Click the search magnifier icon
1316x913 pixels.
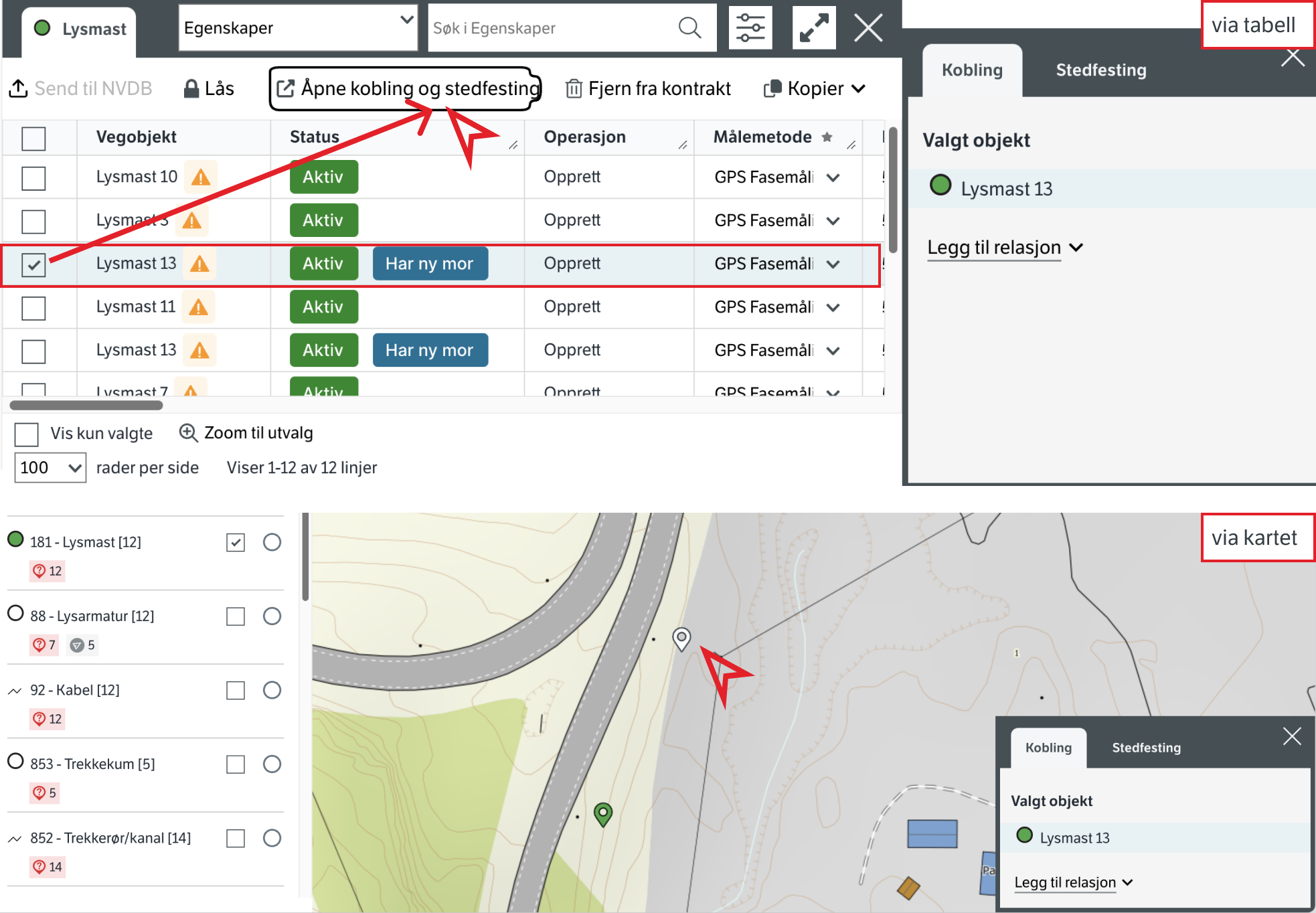click(x=689, y=28)
